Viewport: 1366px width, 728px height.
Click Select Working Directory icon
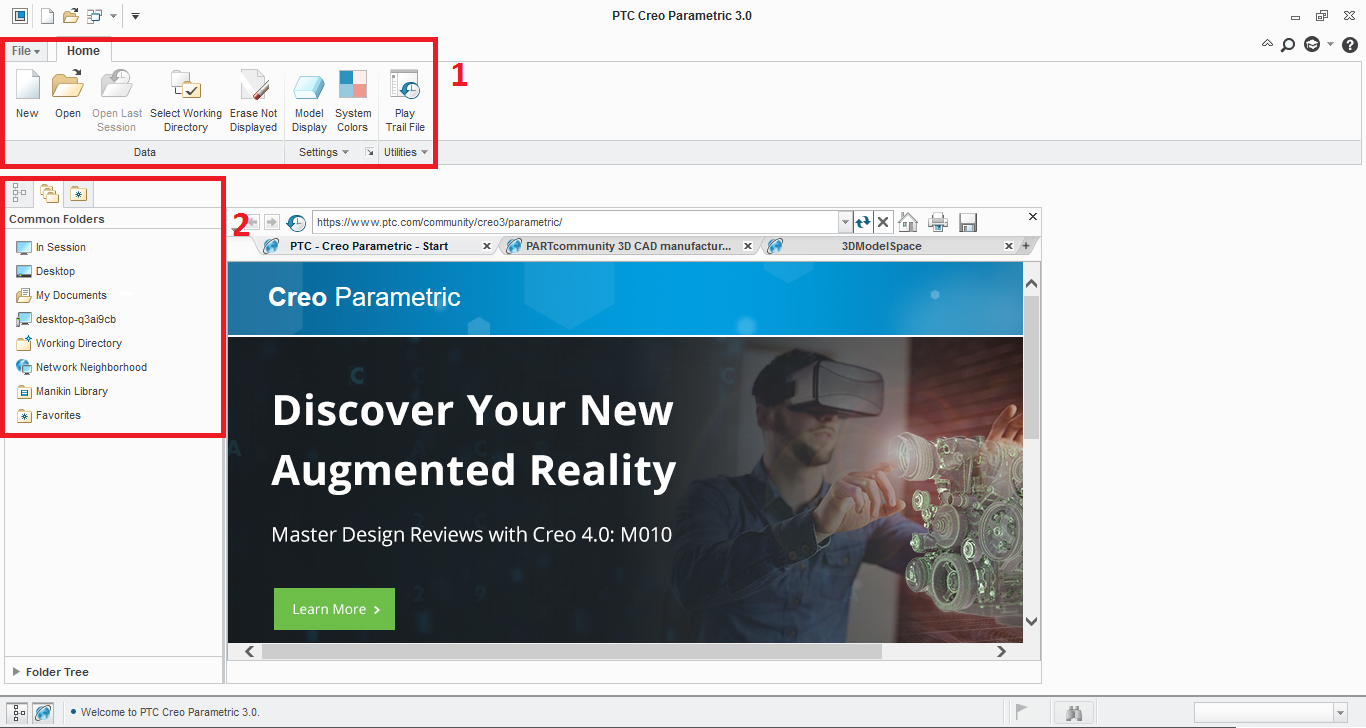(186, 85)
